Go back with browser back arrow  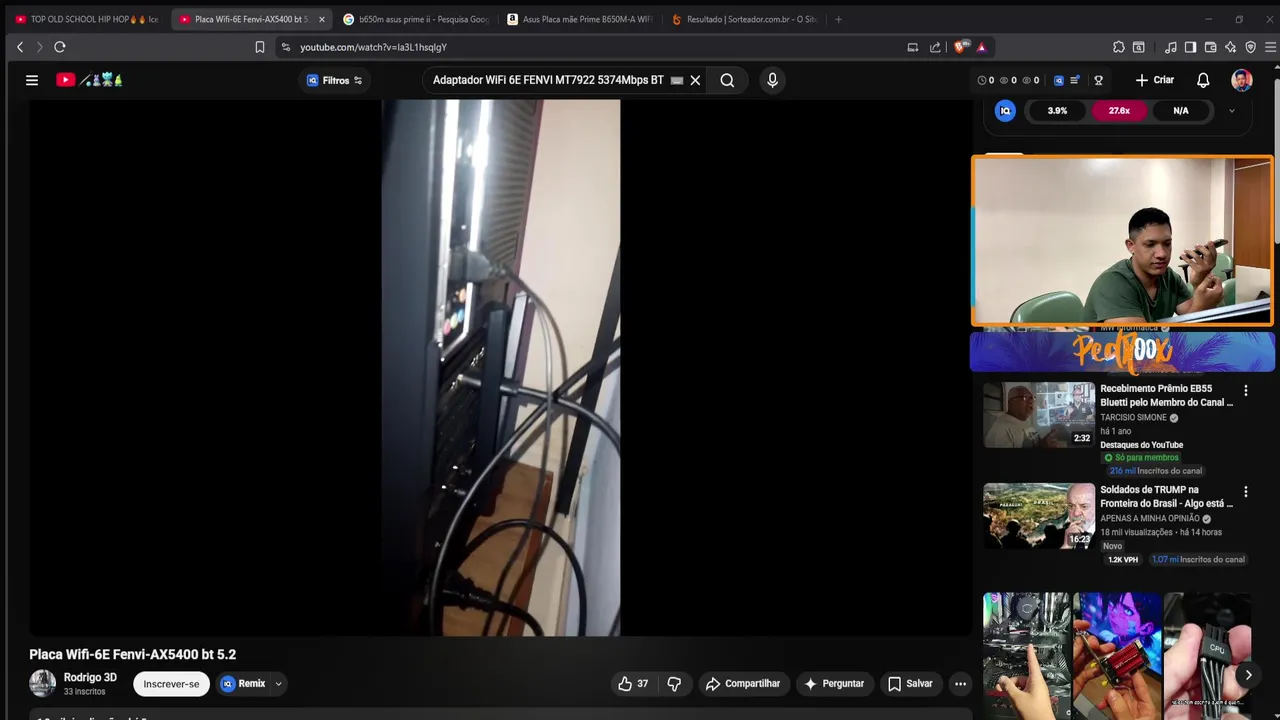pos(20,47)
